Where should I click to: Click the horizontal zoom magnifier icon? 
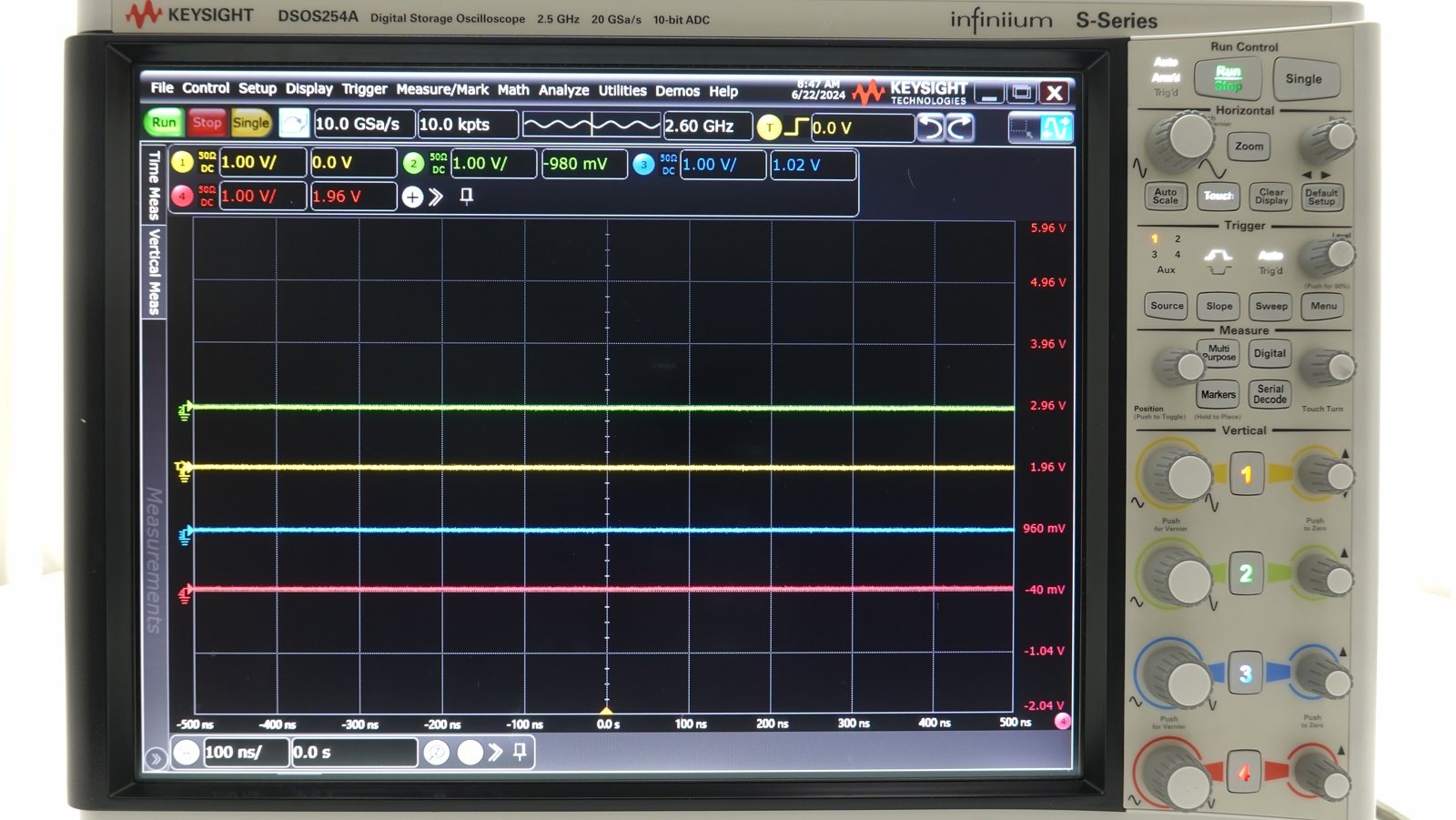tap(437, 753)
